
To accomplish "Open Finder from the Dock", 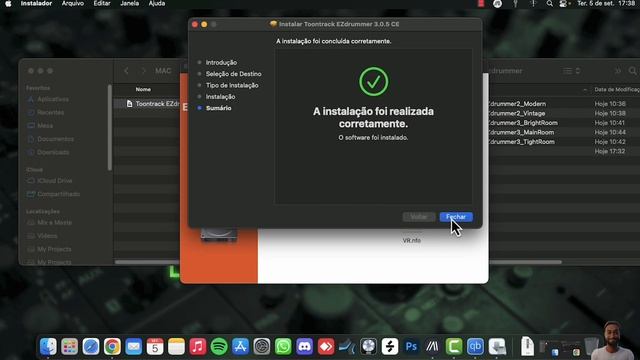I will tap(48, 347).
